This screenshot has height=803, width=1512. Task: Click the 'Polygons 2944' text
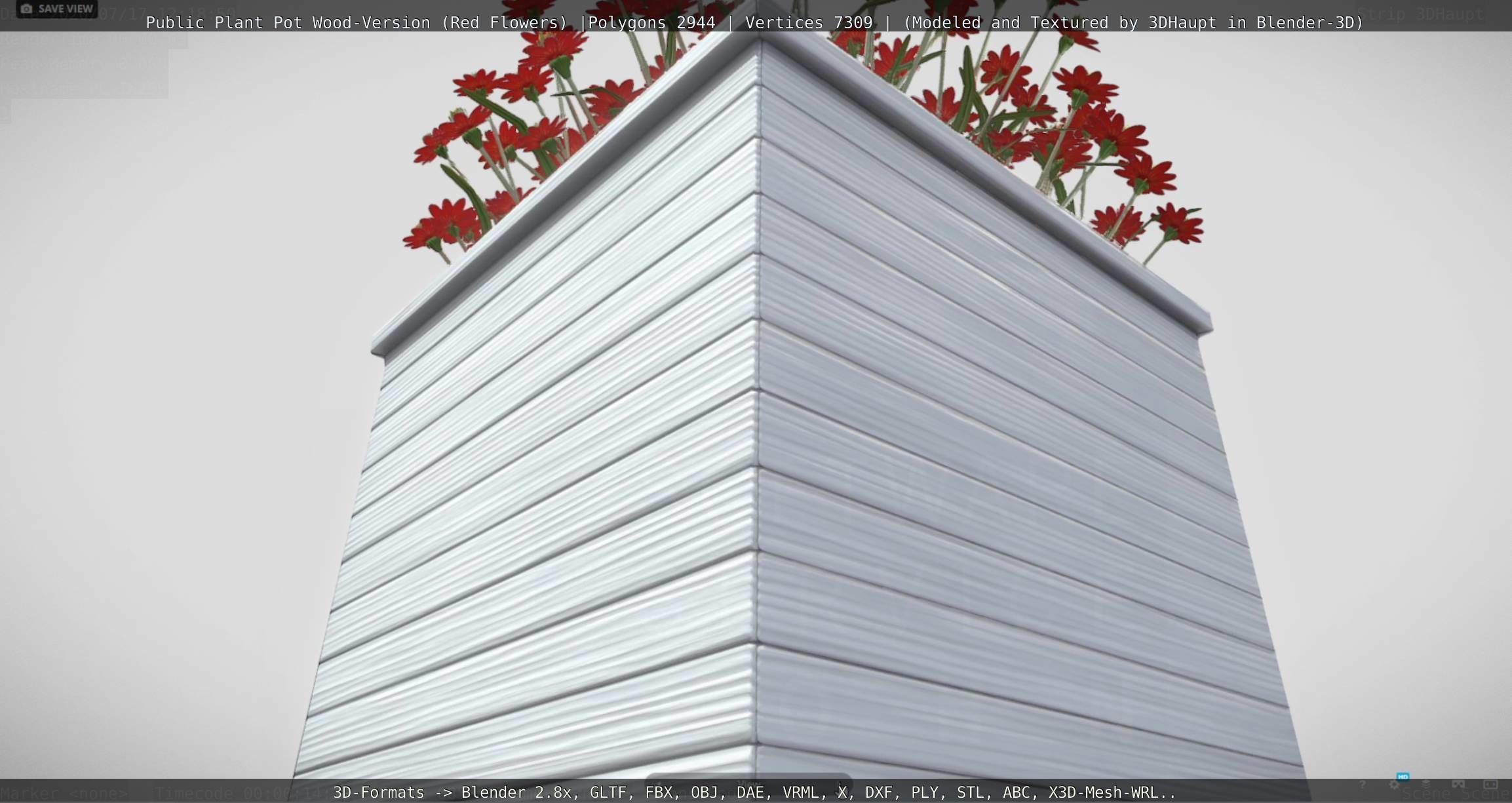[651, 22]
